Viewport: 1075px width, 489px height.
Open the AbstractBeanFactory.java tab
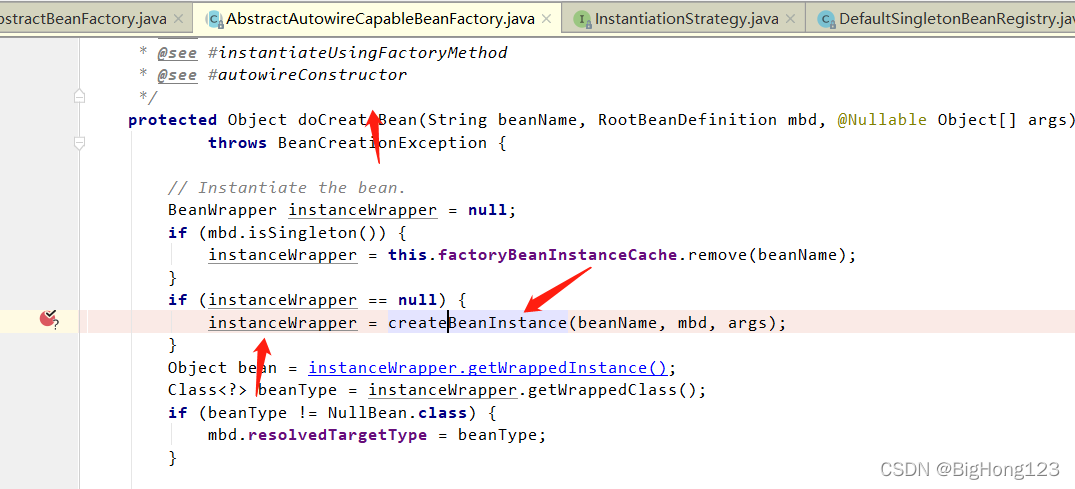85,19
